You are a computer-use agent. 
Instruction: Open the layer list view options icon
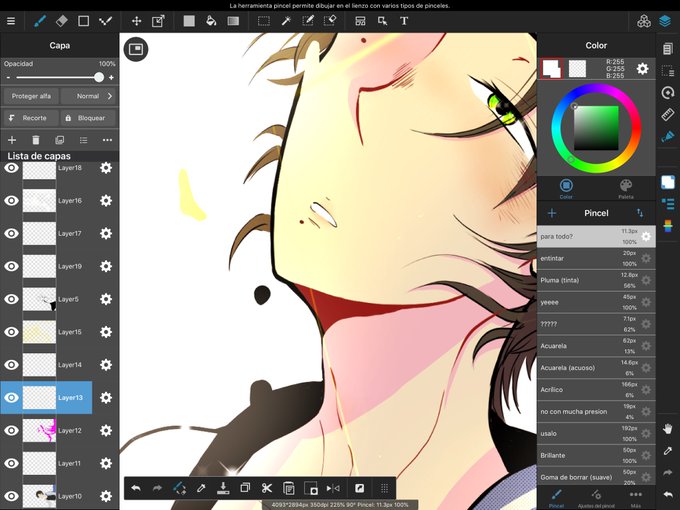(83, 140)
